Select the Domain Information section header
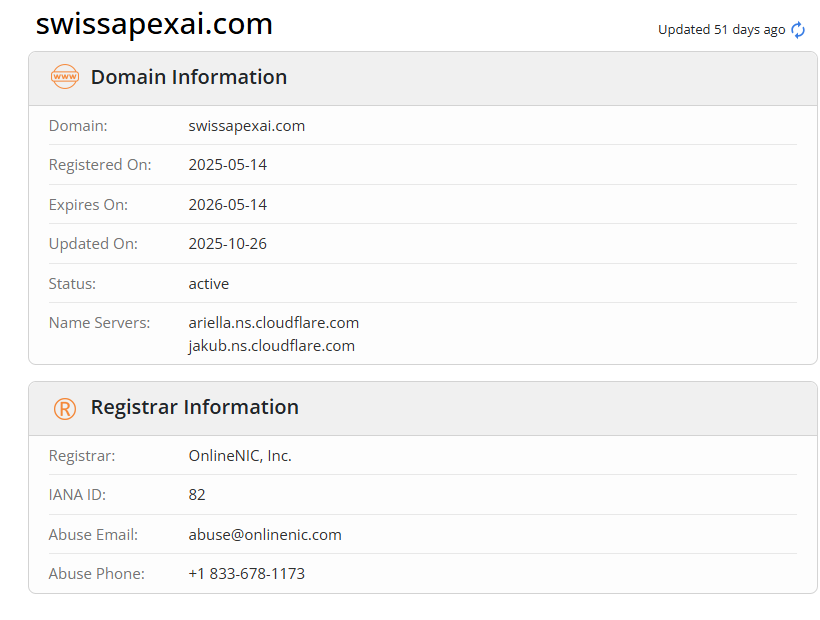820x620 pixels. (189, 77)
